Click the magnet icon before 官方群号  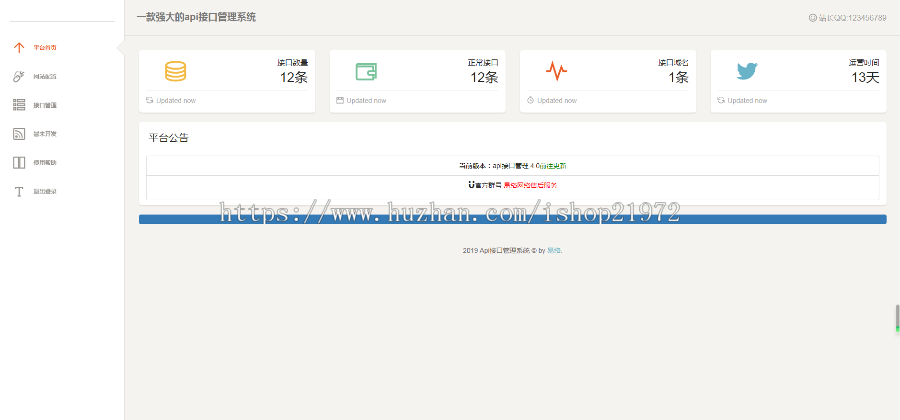(x=471, y=185)
